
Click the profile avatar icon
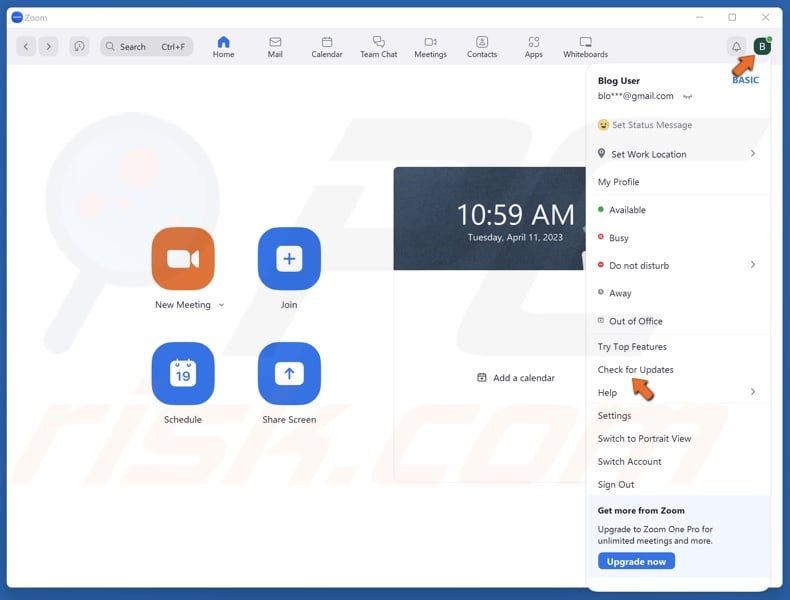tap(762, 47)
